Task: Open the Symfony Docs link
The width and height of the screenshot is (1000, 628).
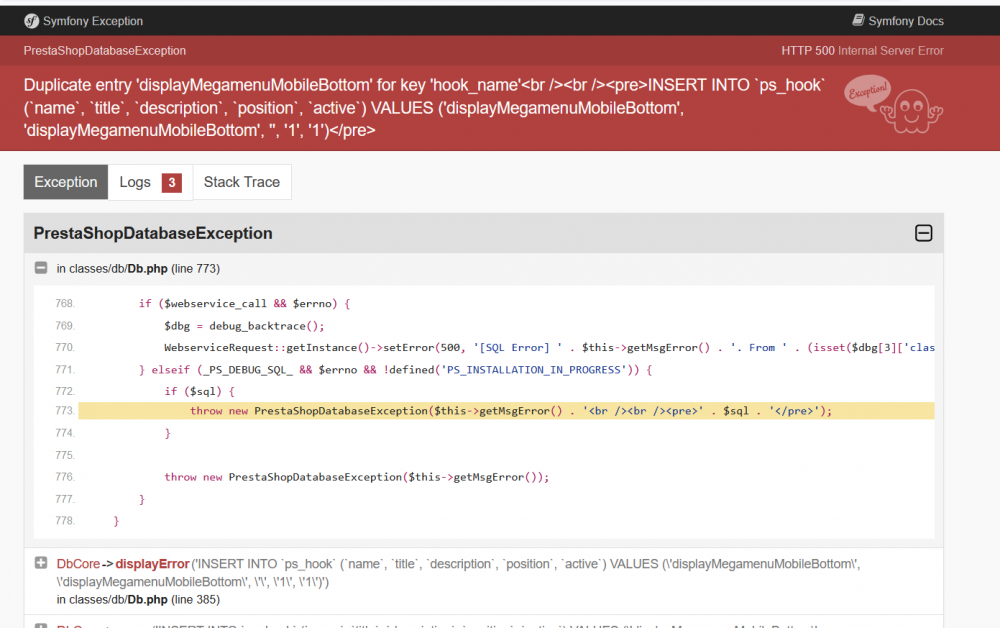Action: point(898,21)
